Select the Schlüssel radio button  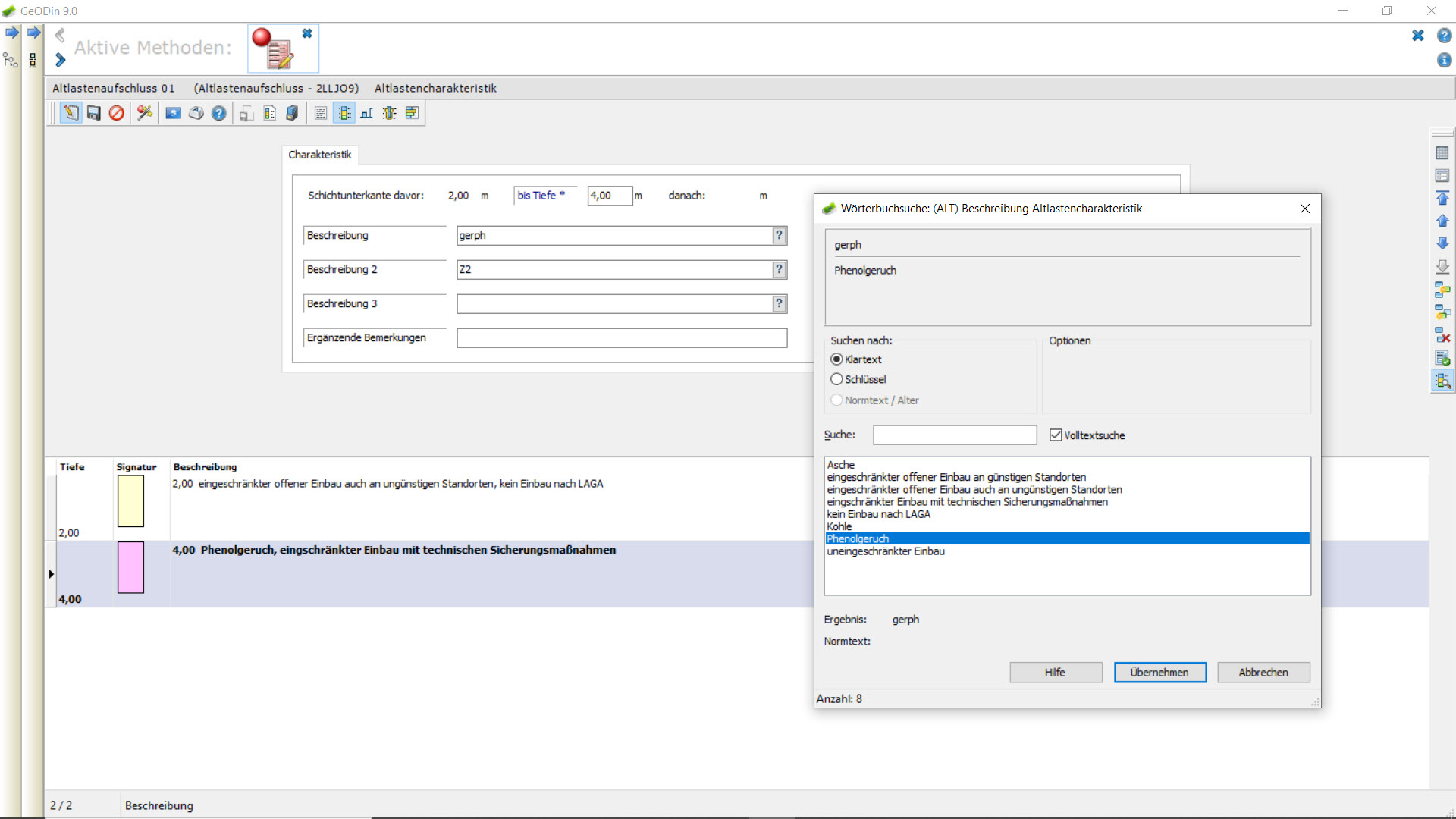pyautogui.click(x=858, y=379)
